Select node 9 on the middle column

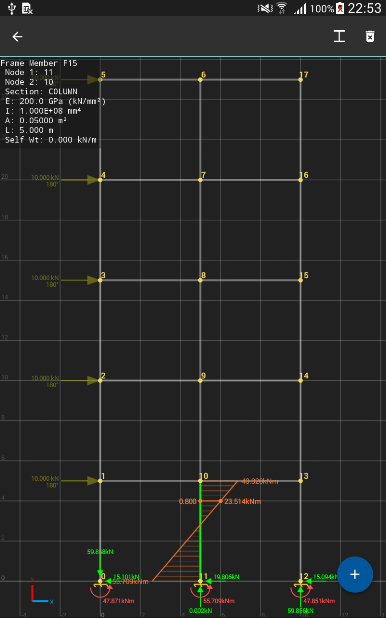coord(200,380)
